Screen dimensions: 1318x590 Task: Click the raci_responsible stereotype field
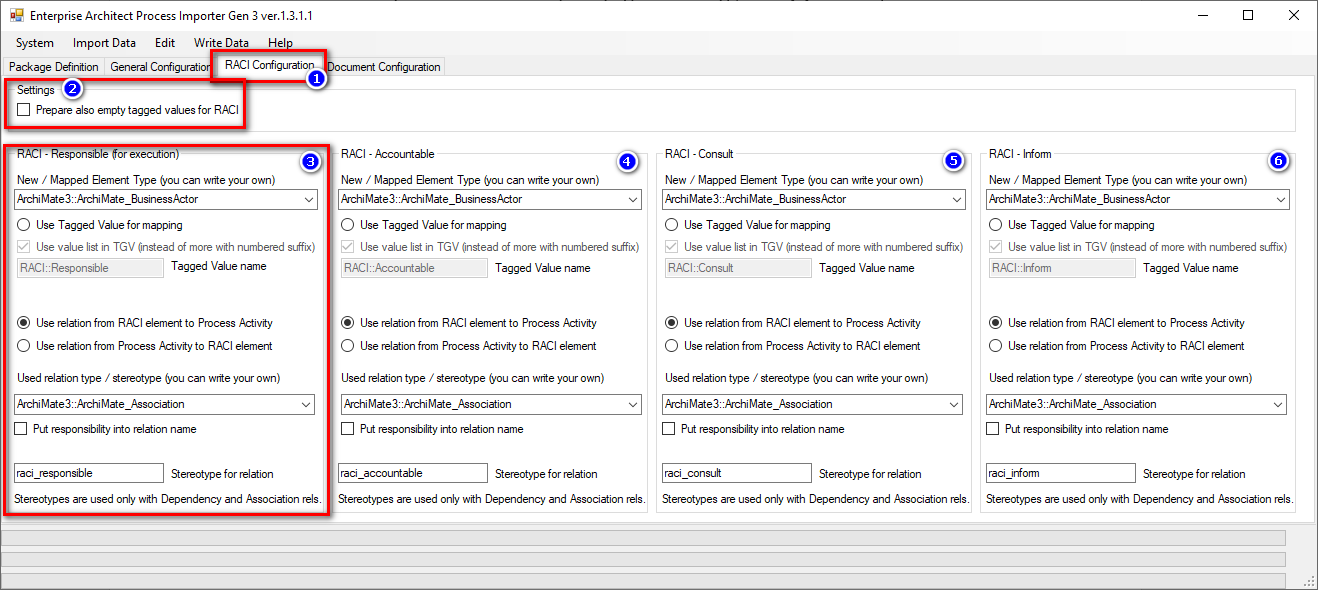tap(88, 473)
